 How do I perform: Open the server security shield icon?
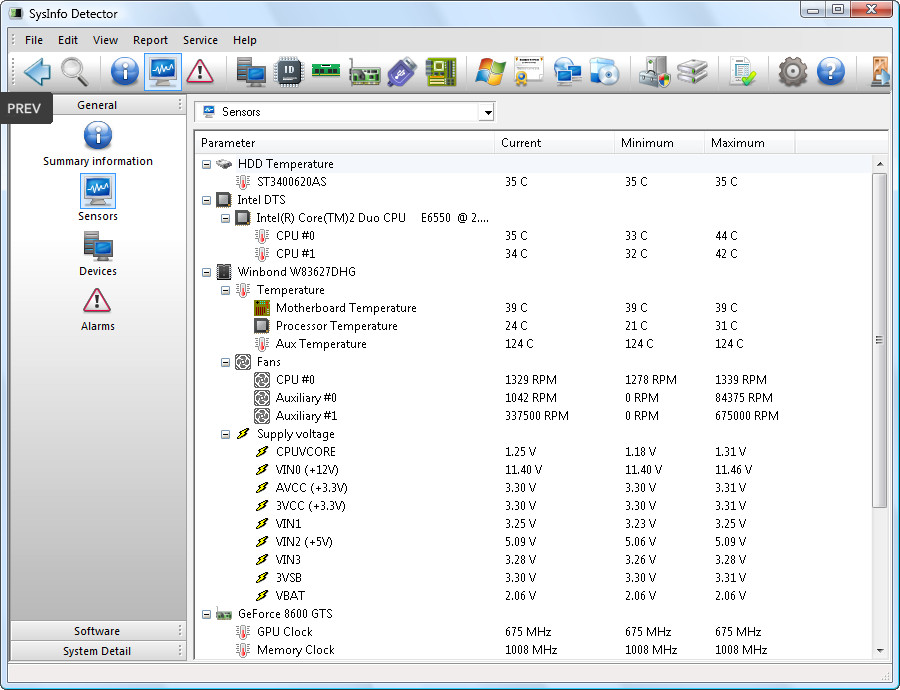pos(655,72)
